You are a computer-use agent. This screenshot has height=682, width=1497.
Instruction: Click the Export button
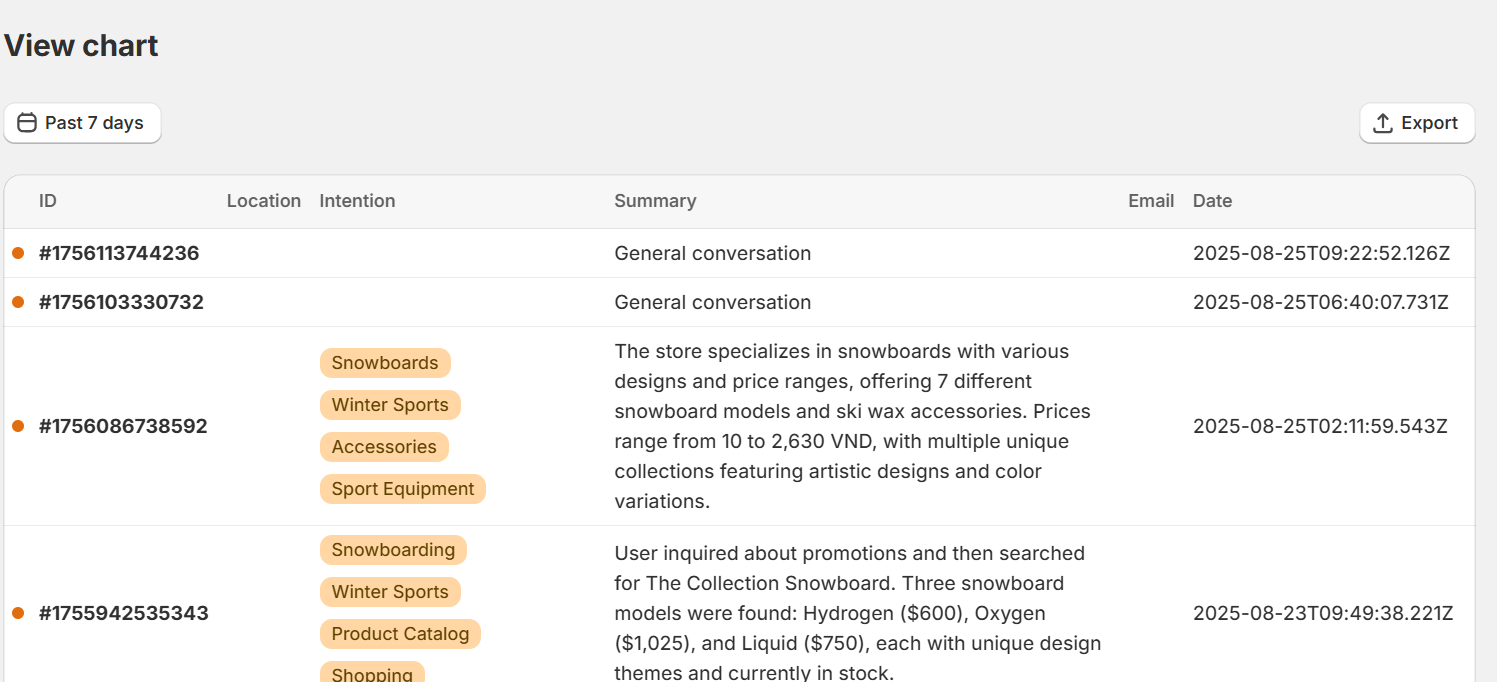click(x=1416, y=123)
